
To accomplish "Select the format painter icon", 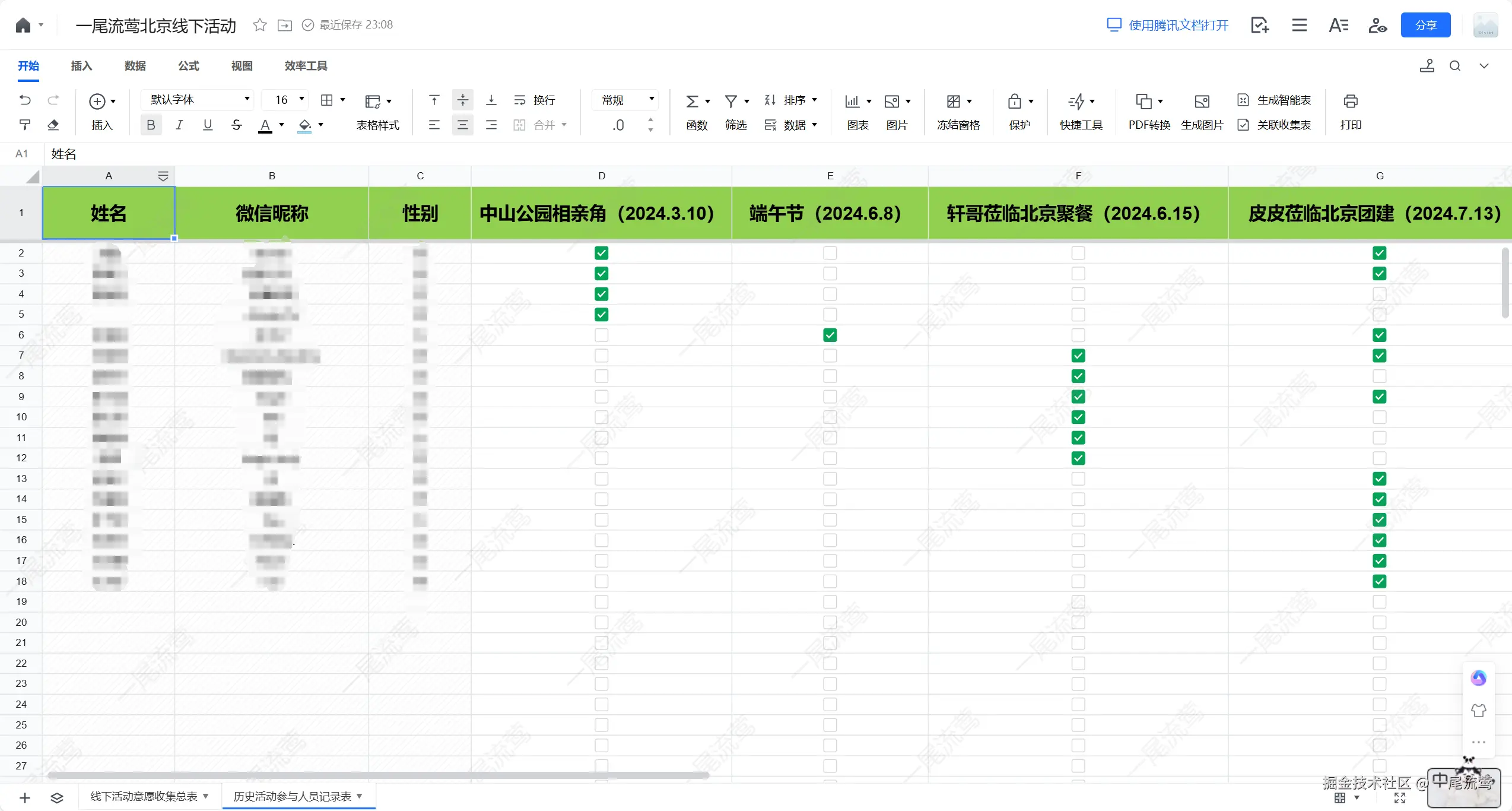I will 25,125.
